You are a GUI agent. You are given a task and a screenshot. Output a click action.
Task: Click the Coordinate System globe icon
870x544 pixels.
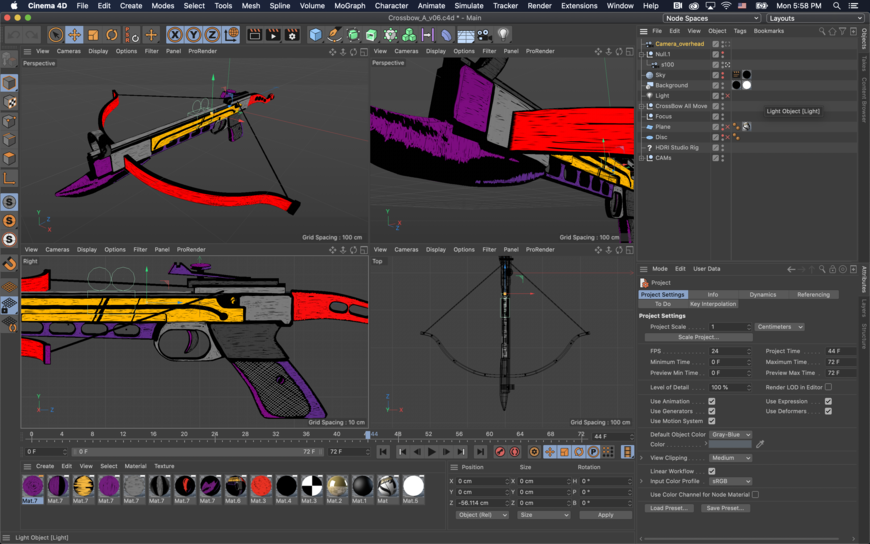[x=232, y=35]
